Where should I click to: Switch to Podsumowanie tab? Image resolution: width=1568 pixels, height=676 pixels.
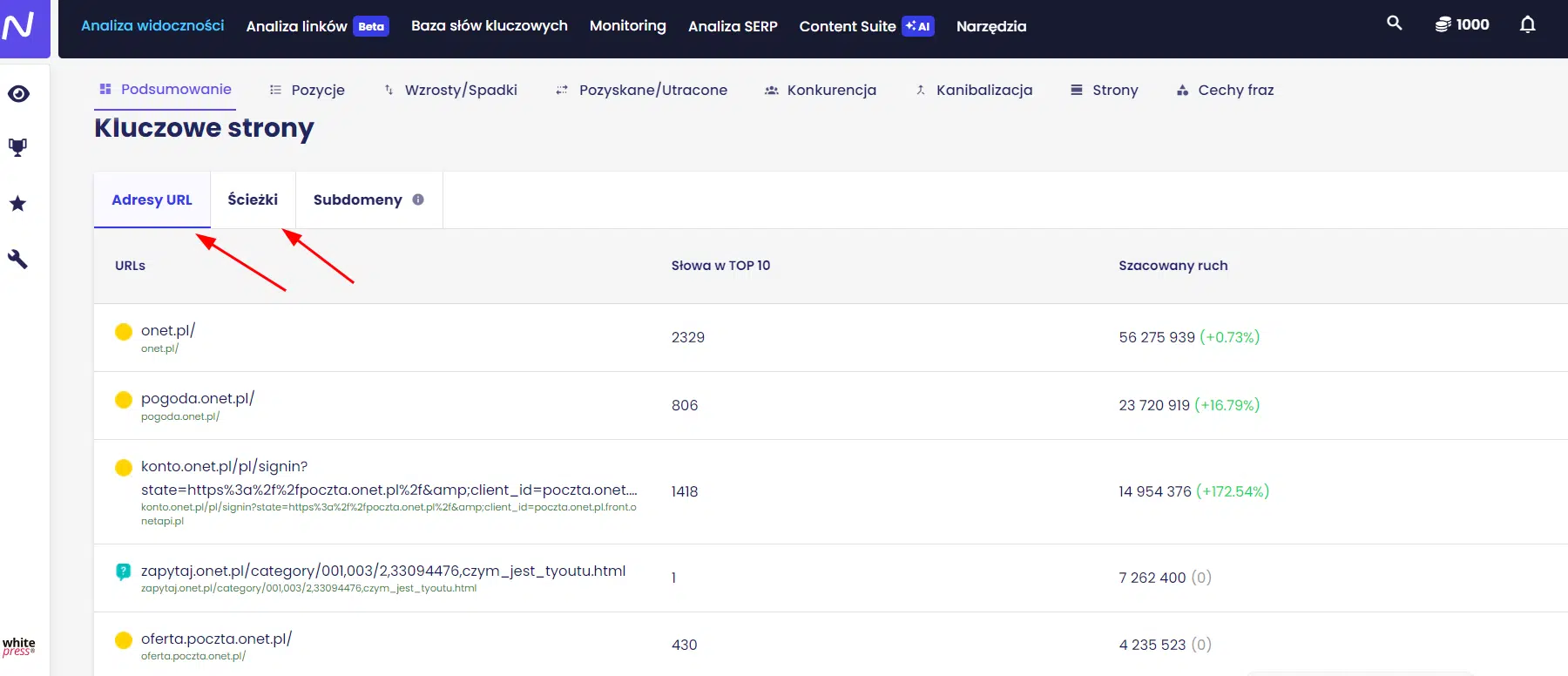pos(166,90)
